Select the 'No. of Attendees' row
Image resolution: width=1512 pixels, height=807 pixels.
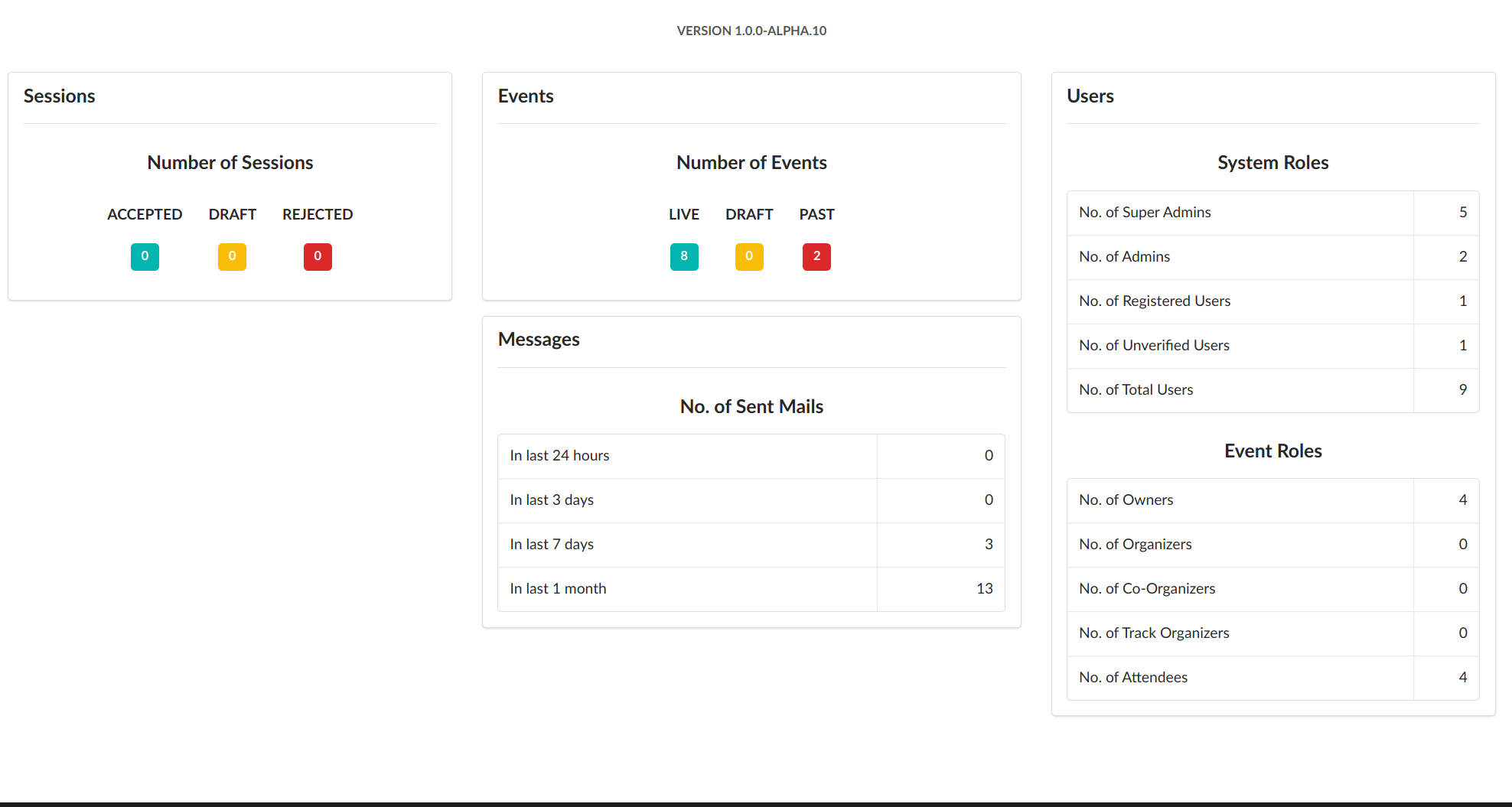coord(1273,678)
